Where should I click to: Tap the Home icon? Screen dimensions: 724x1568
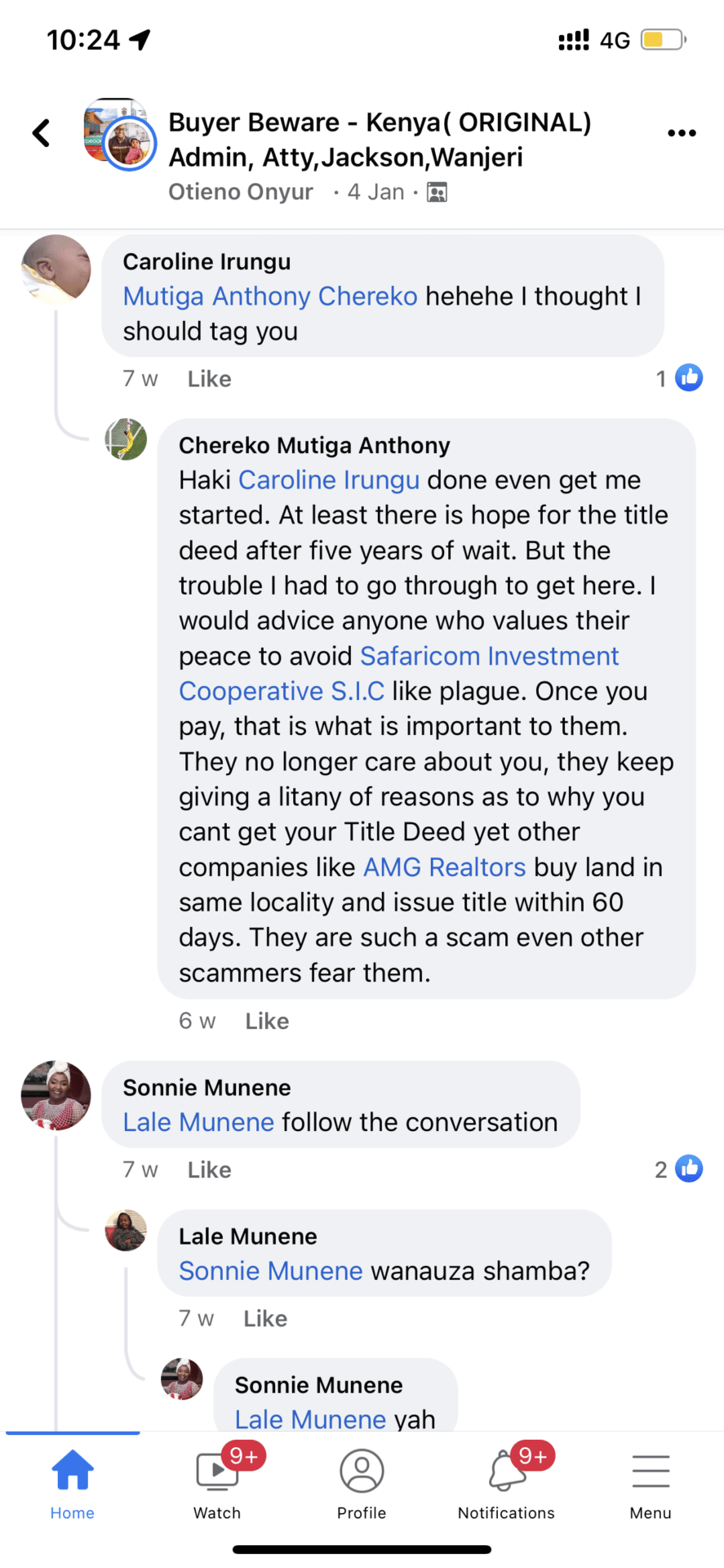(x=73, y=1484)
